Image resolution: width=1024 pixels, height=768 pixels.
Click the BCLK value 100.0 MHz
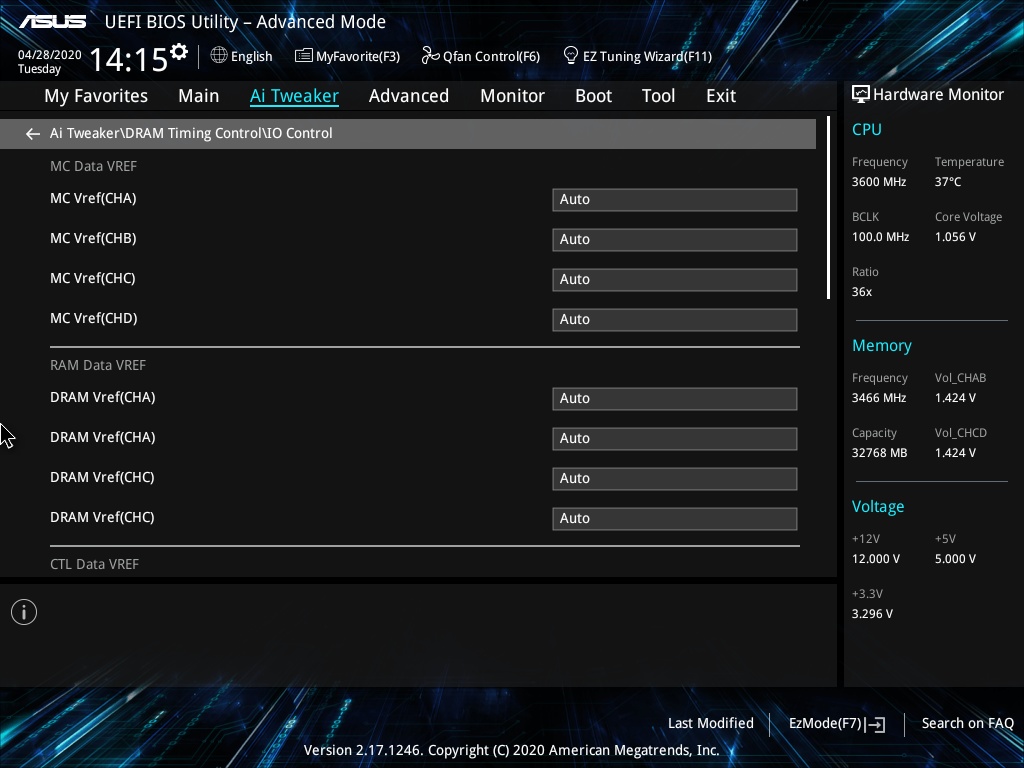click(x=880, y=237)
